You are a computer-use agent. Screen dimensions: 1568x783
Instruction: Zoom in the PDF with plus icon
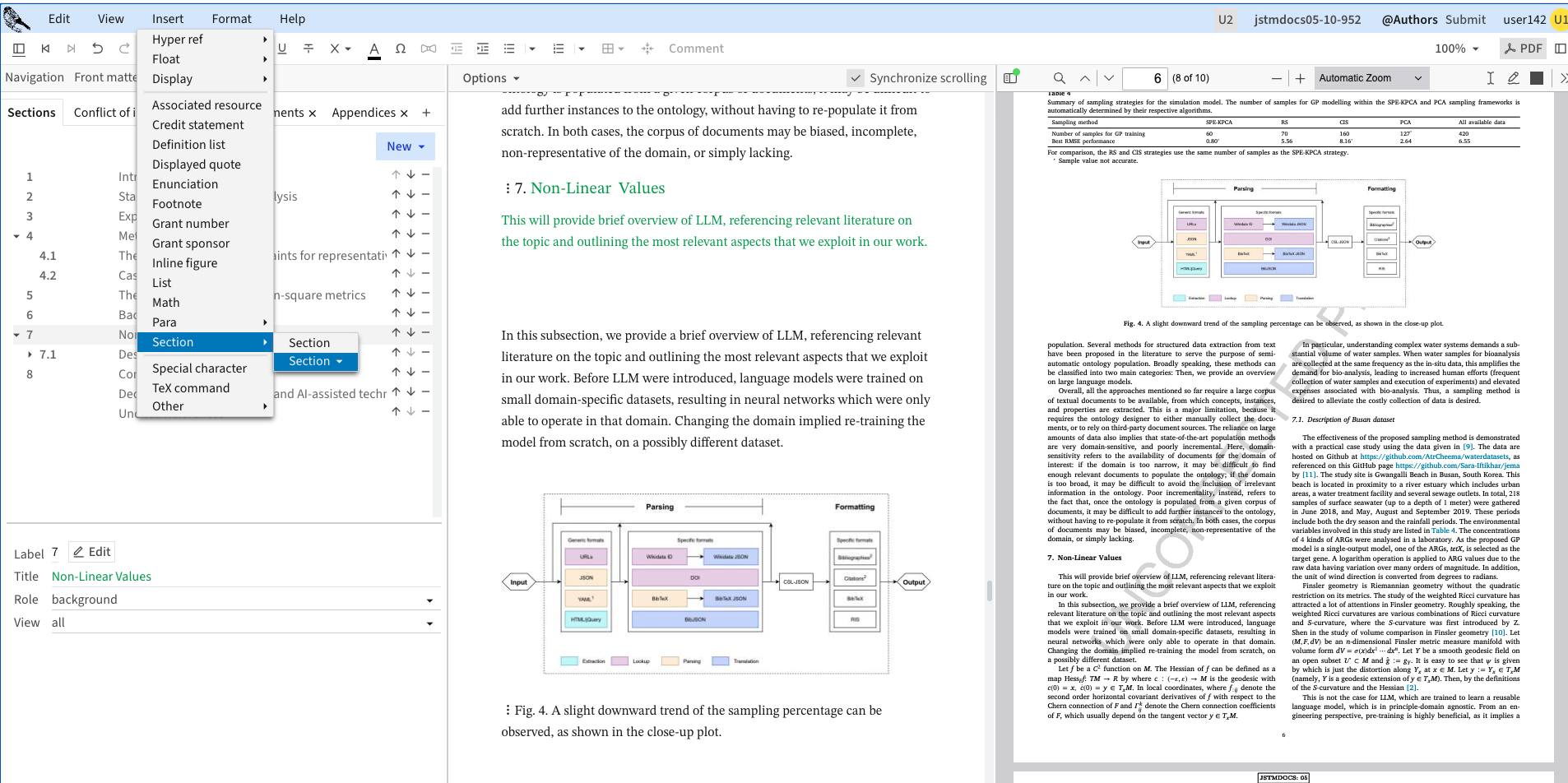pos(1300,78)
